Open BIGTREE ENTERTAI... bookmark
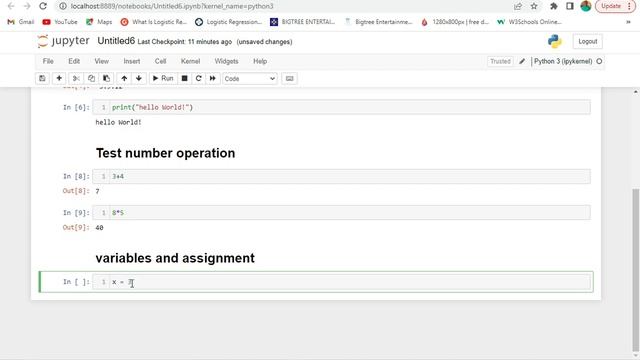Viewport: 640px width, 360px height. 302,22
